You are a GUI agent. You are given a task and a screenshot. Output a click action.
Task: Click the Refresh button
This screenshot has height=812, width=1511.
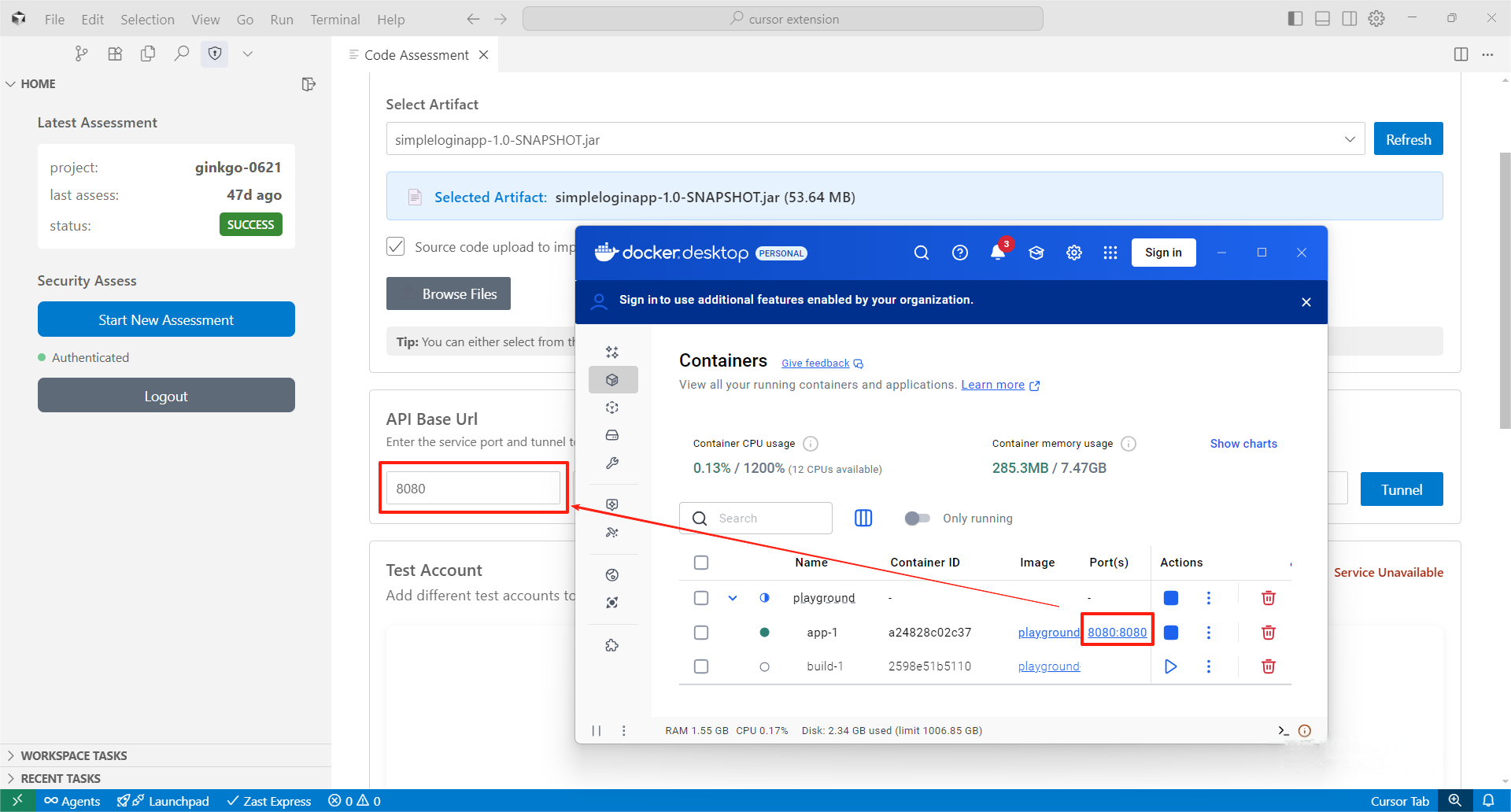(x=1408, y=139)
